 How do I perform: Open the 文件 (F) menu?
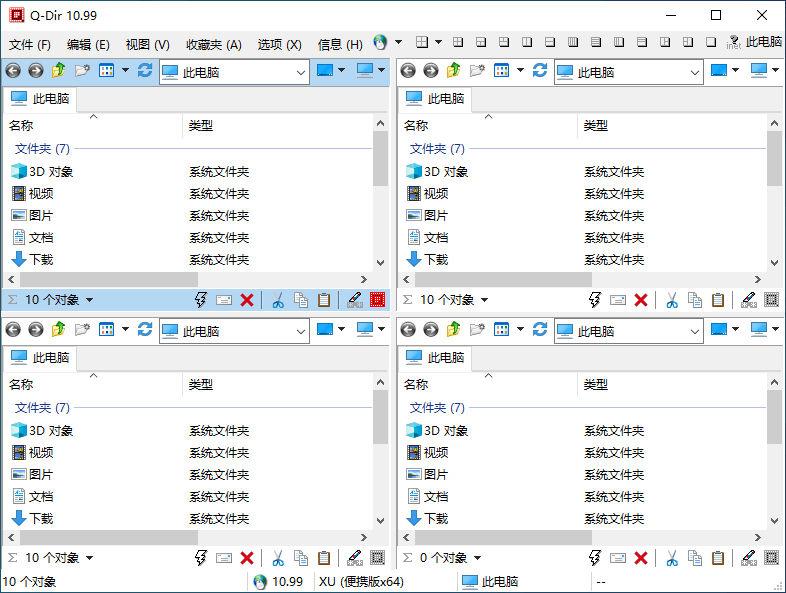[30, 45]
